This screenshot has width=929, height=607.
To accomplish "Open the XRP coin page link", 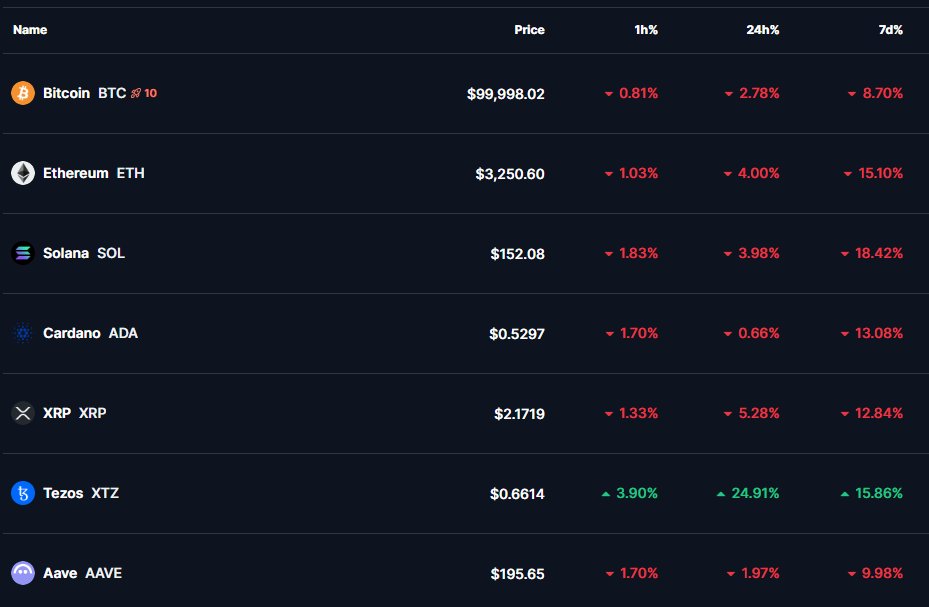I will (x=57, y=413).
